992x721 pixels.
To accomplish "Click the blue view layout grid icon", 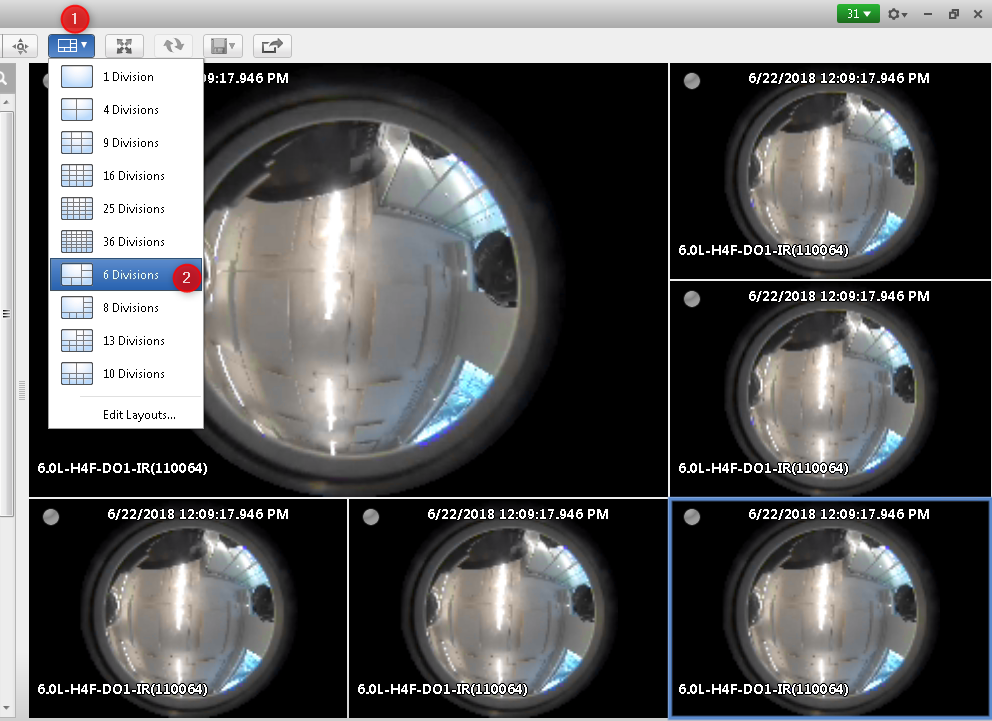I will pyautogui.click(x=67, y=45).
